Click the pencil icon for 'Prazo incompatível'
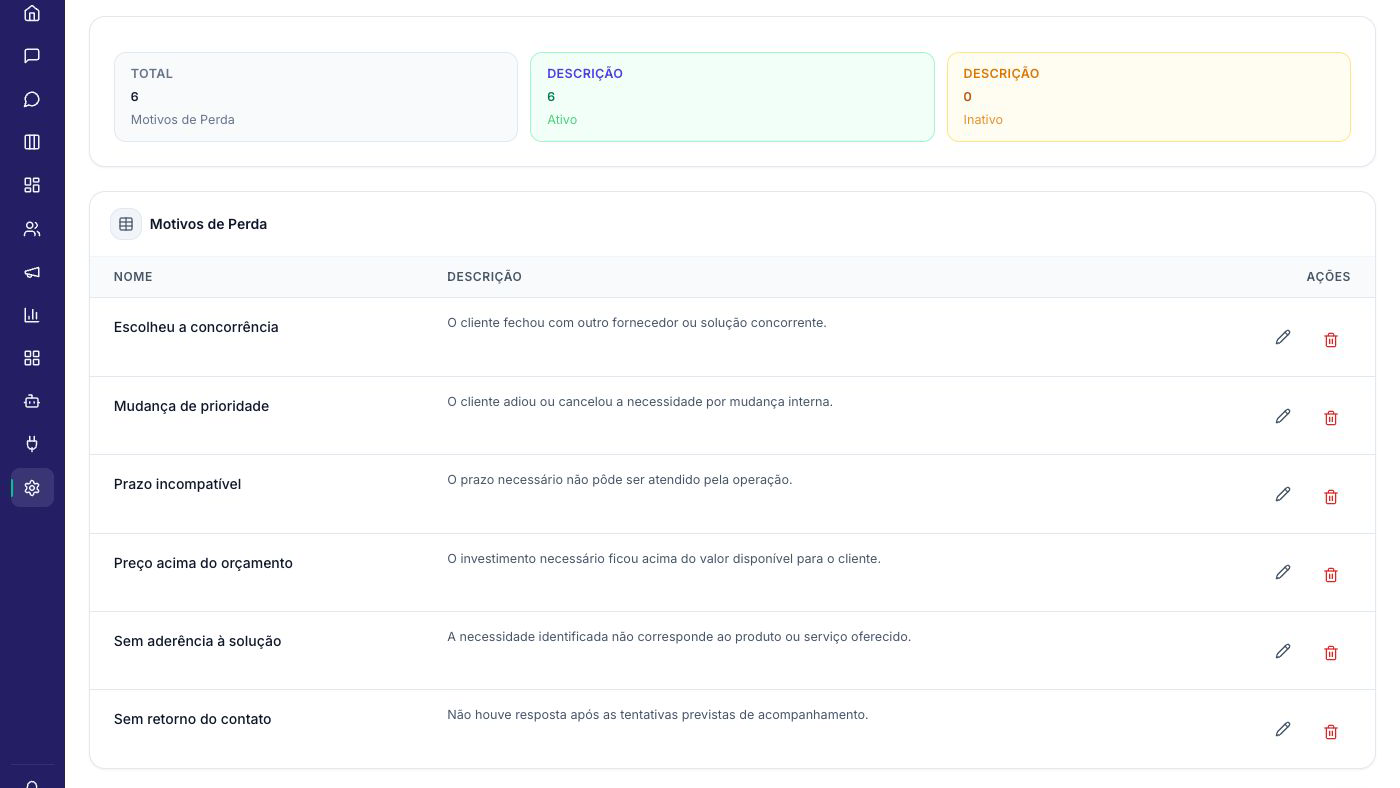The image size is (1400, 788). pos(1283,494)
